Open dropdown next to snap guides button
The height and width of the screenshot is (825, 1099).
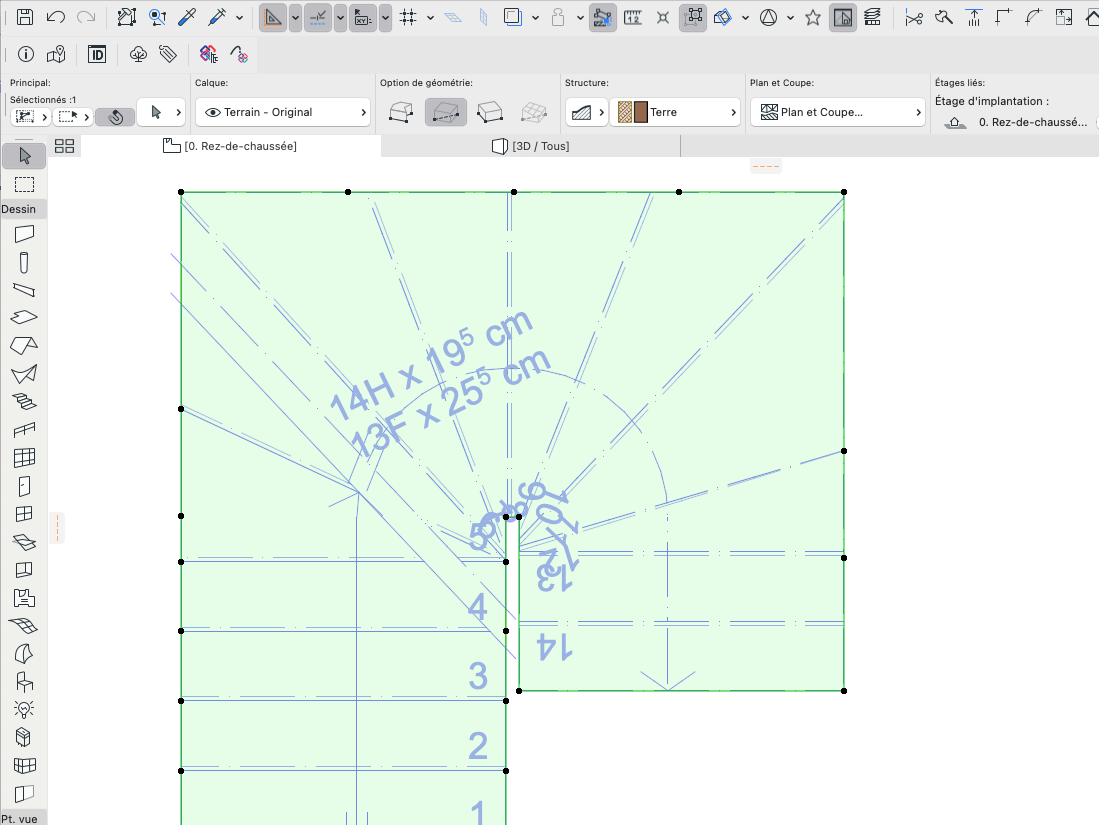click(x=340, y=18)
